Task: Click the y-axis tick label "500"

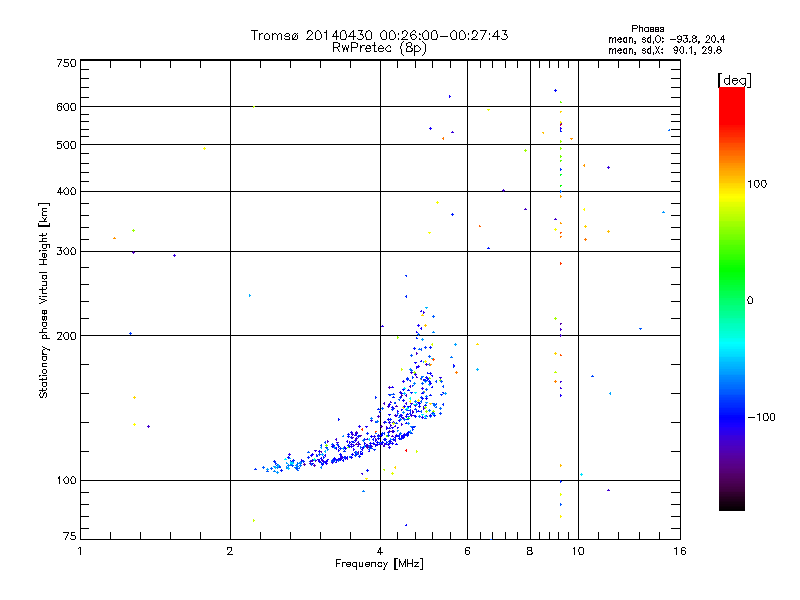Action: 66,145
